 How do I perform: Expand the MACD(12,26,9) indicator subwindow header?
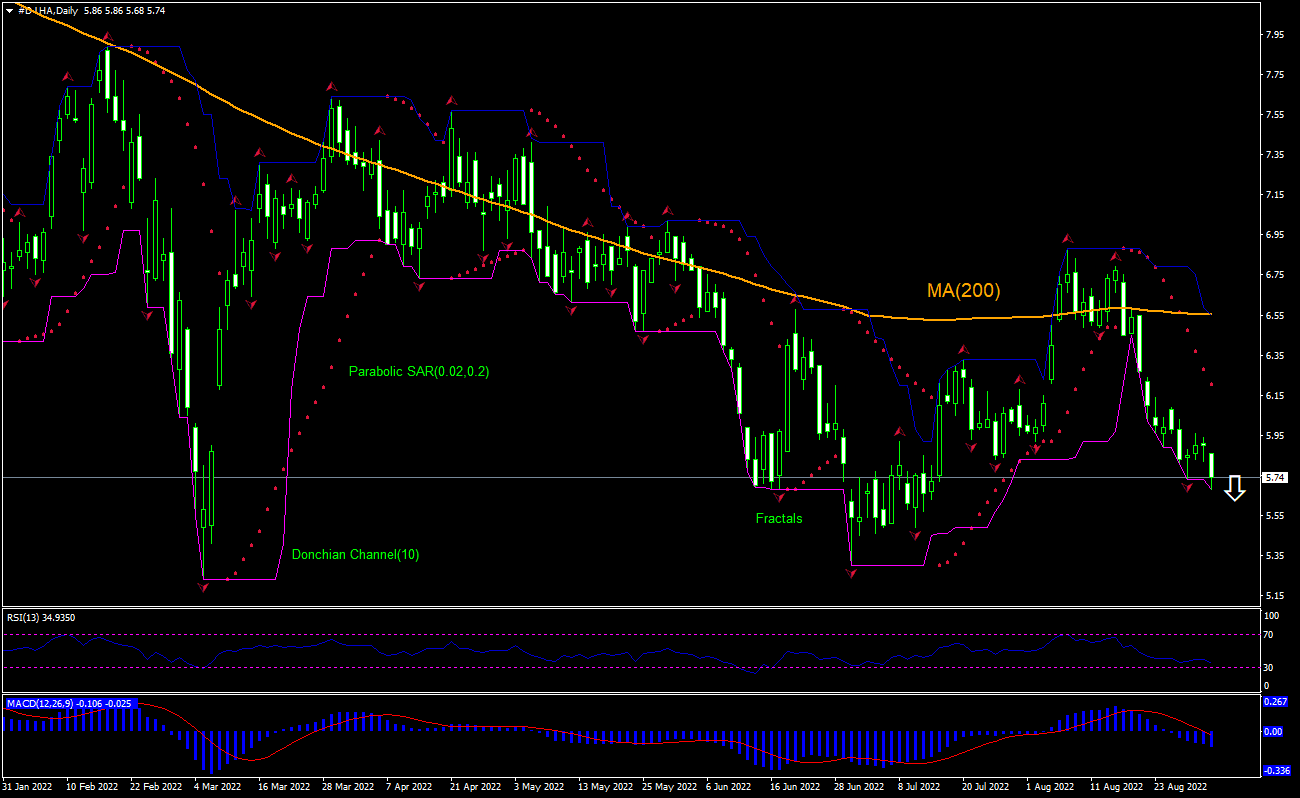coord(66,703)
